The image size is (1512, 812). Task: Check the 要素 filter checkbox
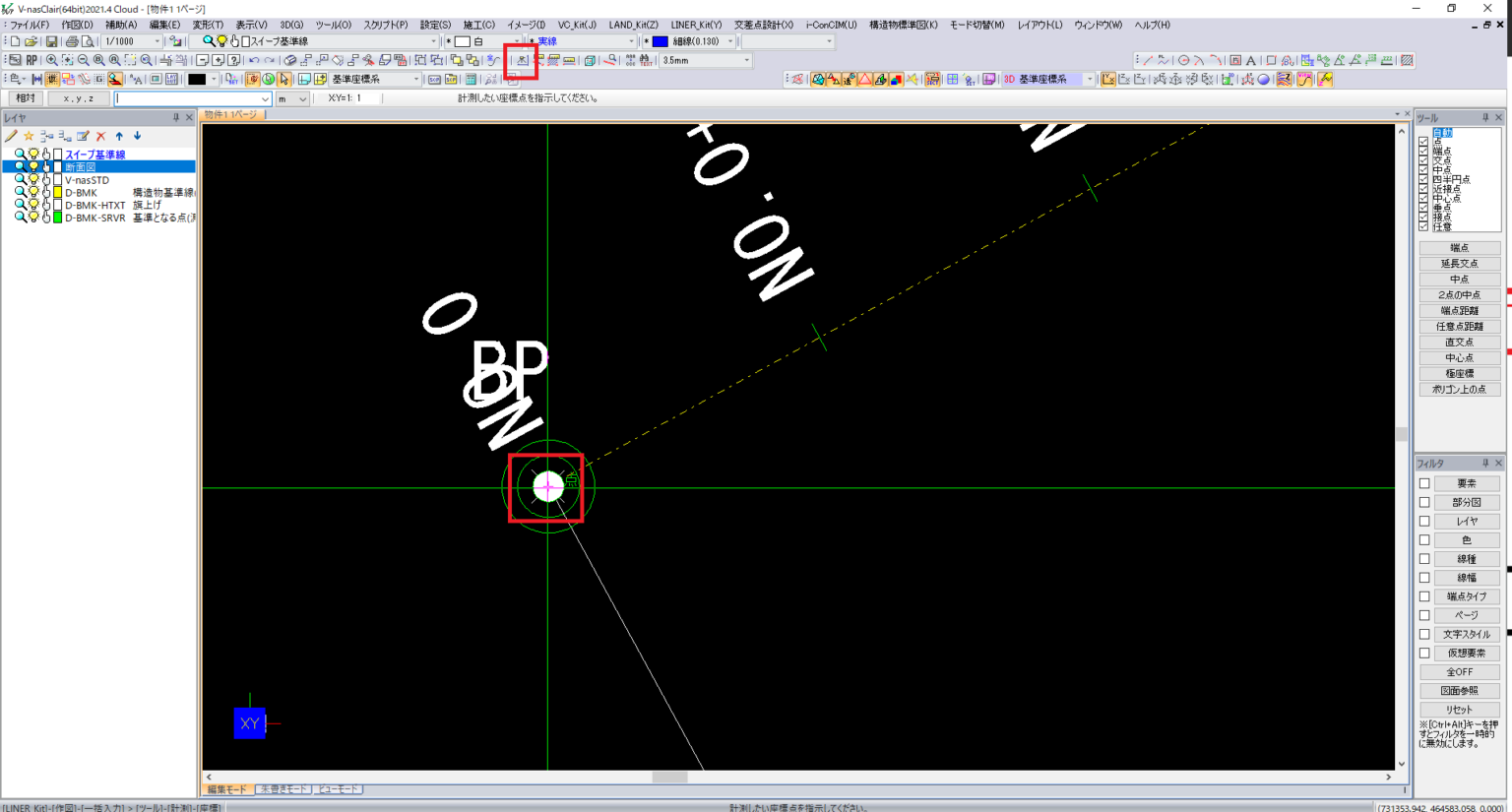[1425, 482]
